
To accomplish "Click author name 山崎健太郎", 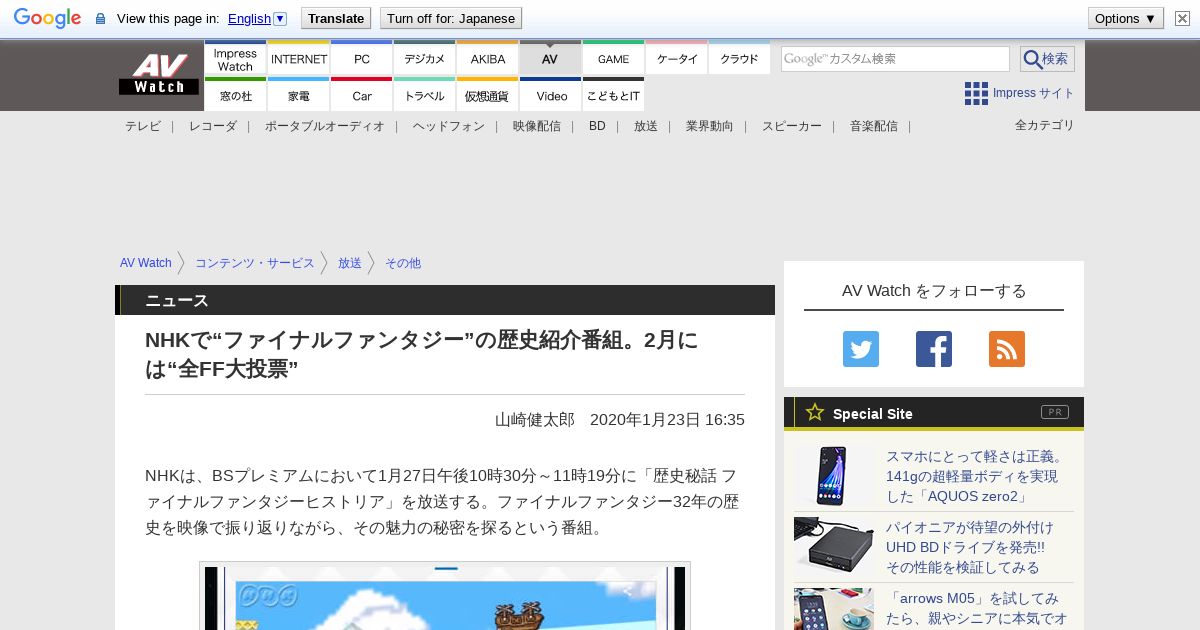I will [x=535, y=419].
